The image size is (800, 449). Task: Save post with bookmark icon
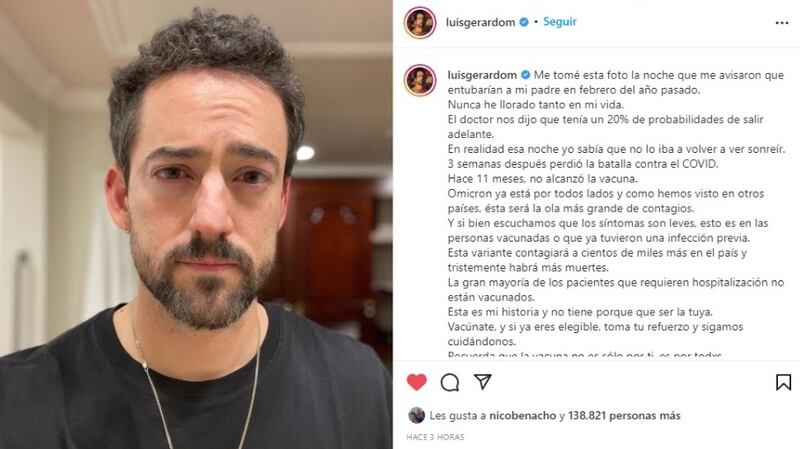[783, 382]
